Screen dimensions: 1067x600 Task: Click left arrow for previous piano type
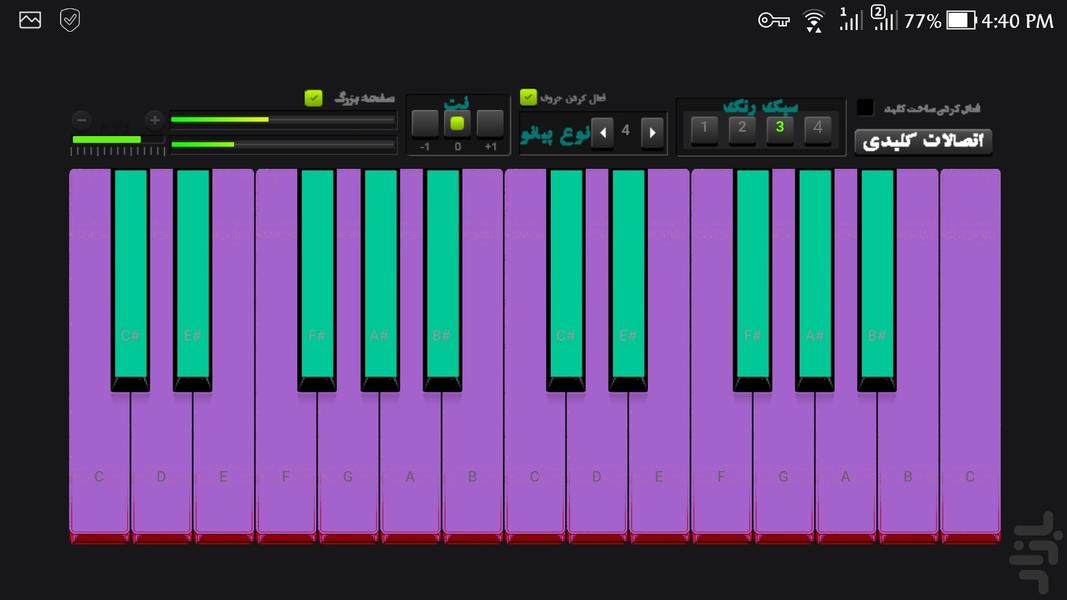(602, 132)
